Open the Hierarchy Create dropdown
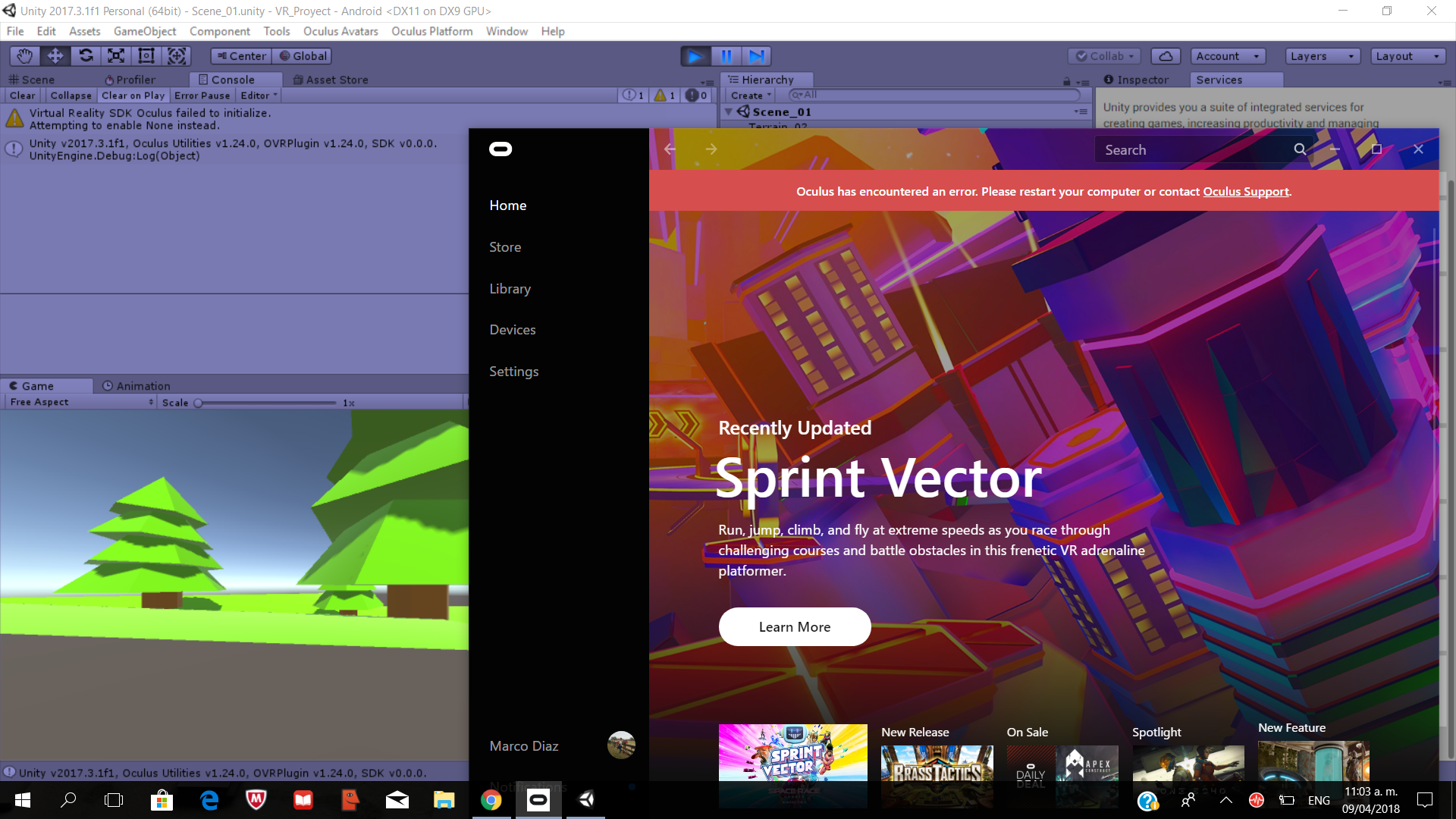Image resolution: width=1456 pixels, height=819 pixels. coord(751,96)
